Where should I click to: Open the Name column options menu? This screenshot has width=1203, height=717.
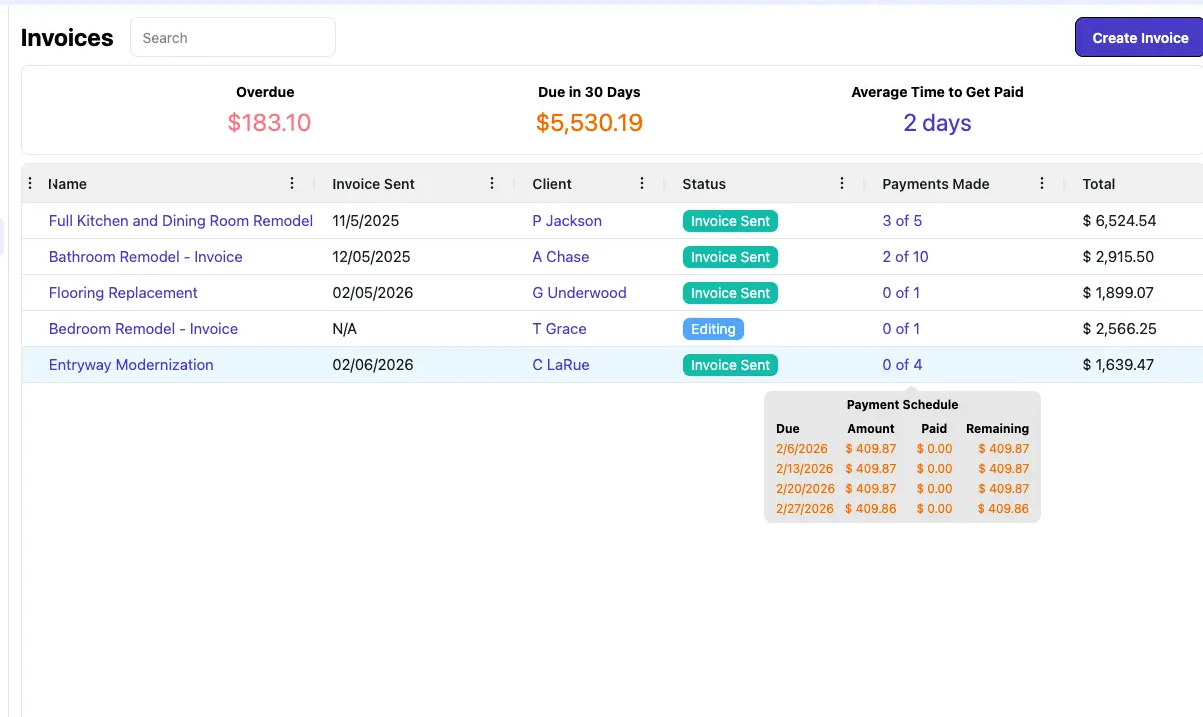(x=292, y=184)
